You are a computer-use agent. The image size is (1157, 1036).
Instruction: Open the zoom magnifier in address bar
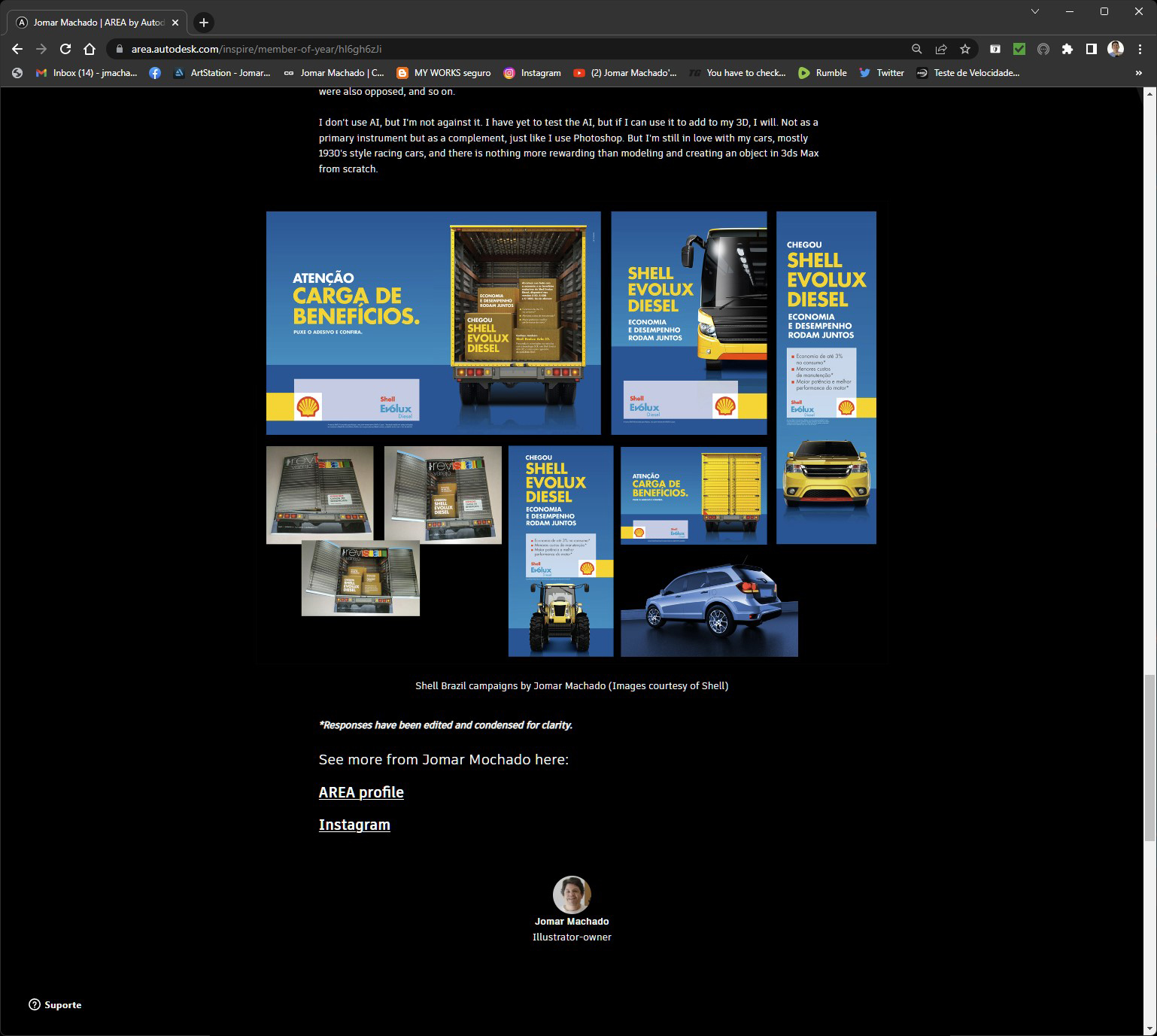point(916,49)
